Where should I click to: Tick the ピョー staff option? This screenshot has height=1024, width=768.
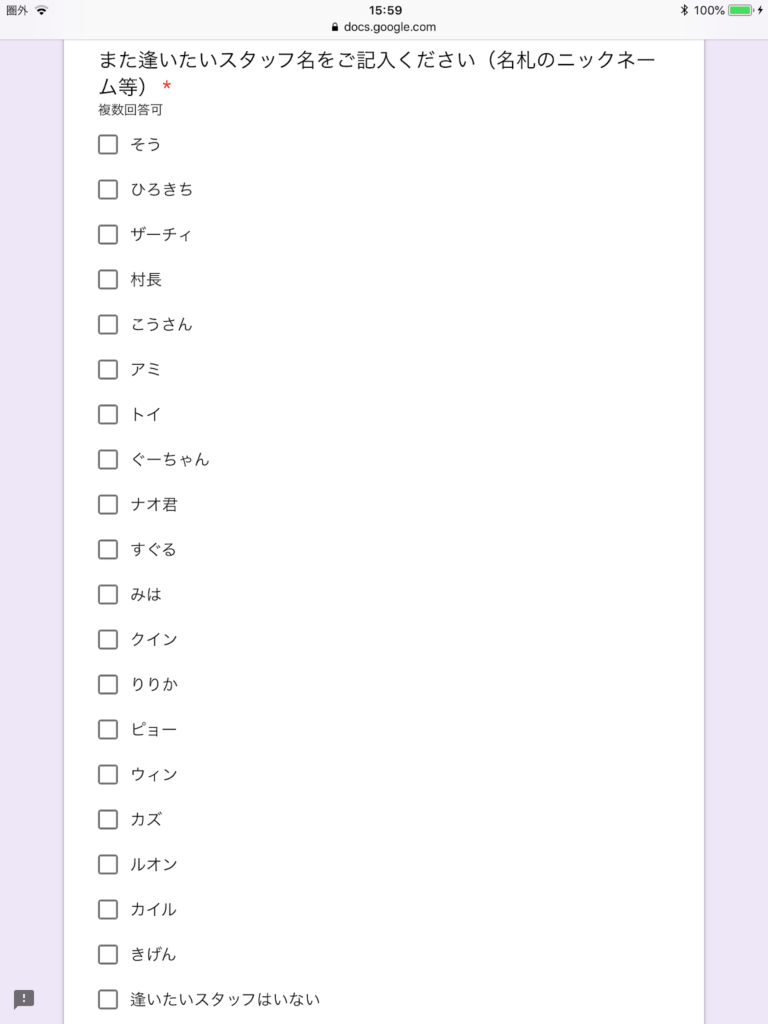108,729
